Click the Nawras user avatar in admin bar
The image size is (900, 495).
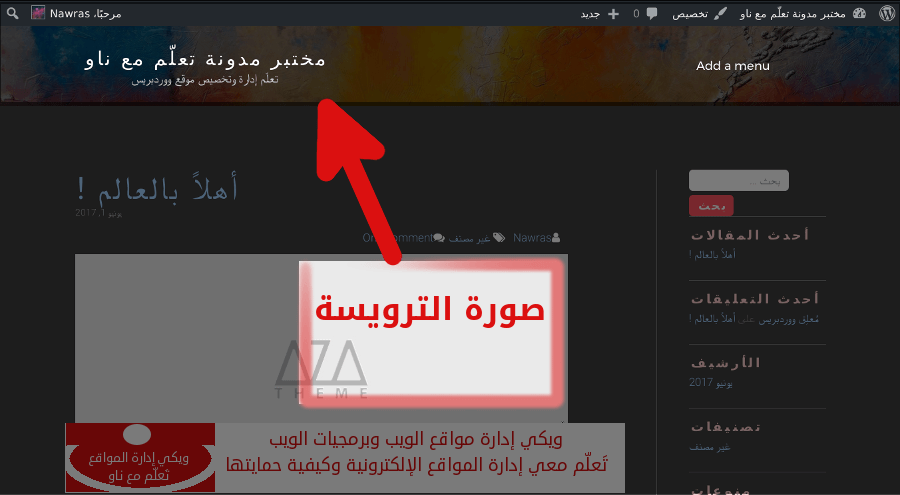pyautogui.click(x=38, y=13)
